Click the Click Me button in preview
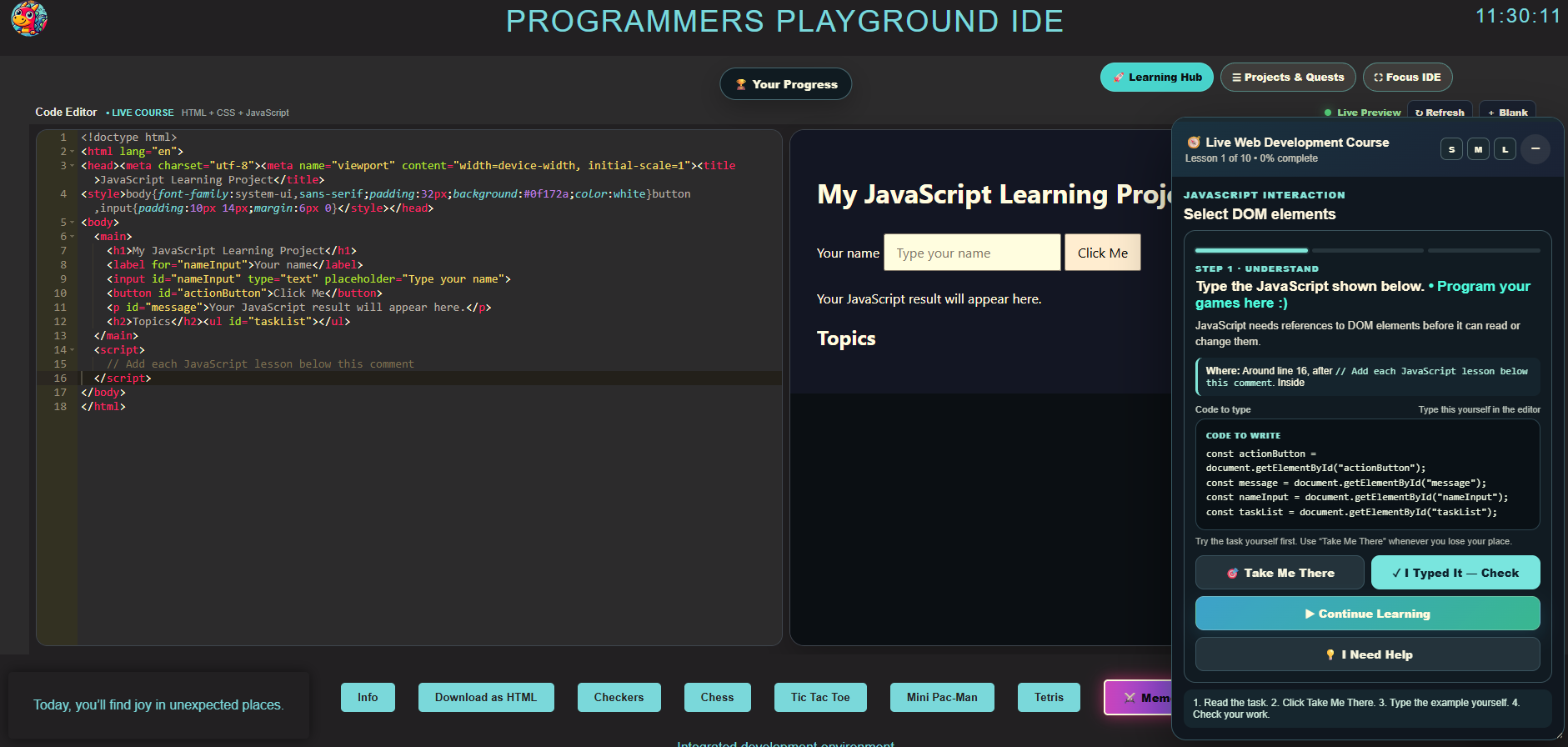Viewport: 1568px width, 747px height. 1102,253
